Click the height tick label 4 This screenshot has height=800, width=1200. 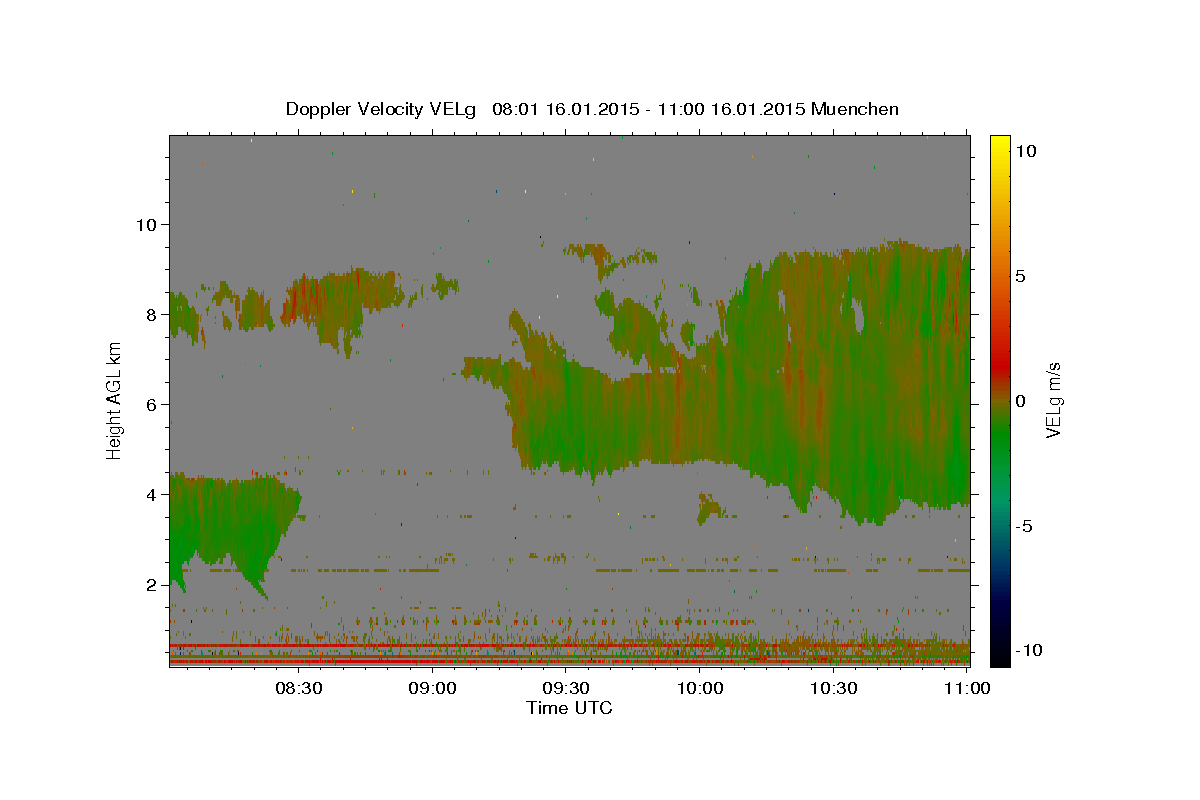[150, 494]
